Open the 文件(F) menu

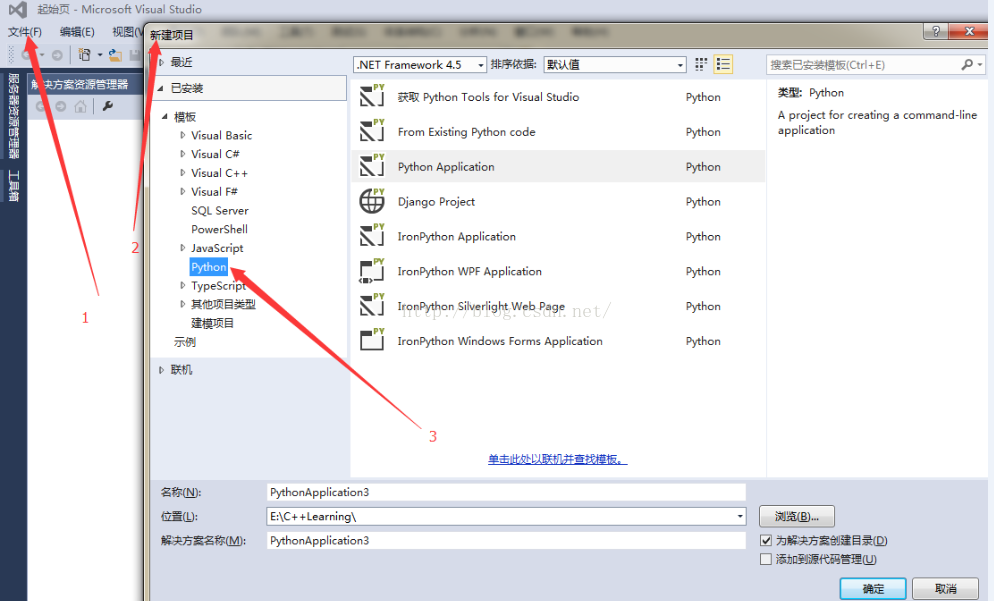[25, 32]
